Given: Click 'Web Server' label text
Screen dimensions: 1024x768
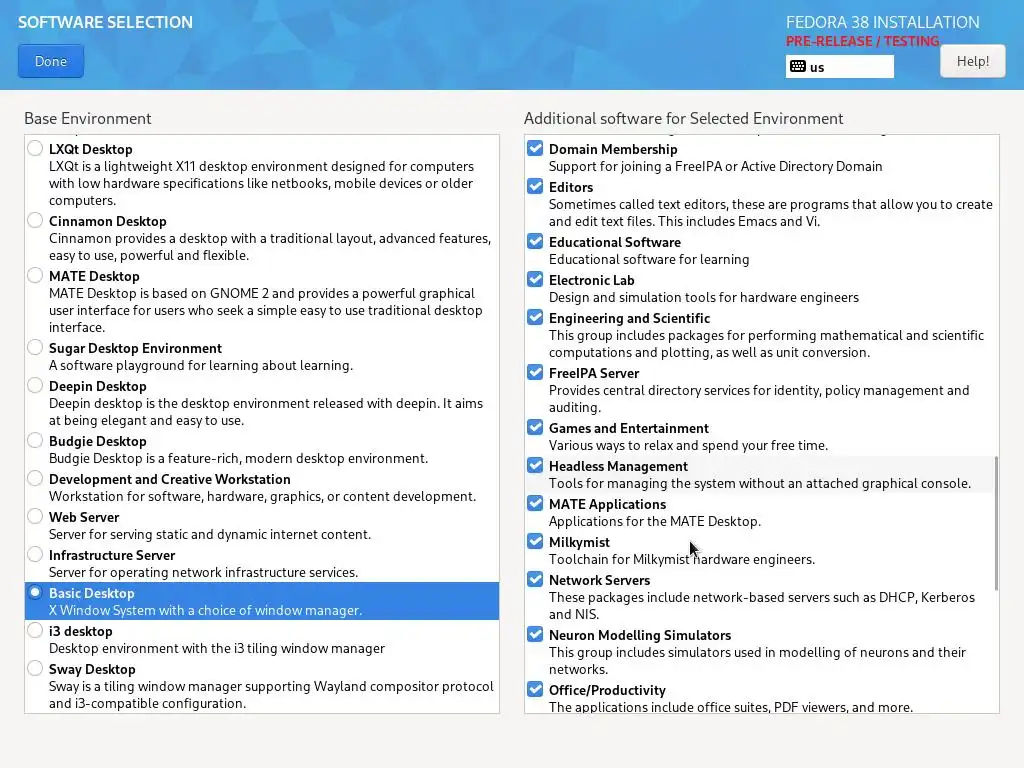Looking at the screenshot, I should point(84,517).
